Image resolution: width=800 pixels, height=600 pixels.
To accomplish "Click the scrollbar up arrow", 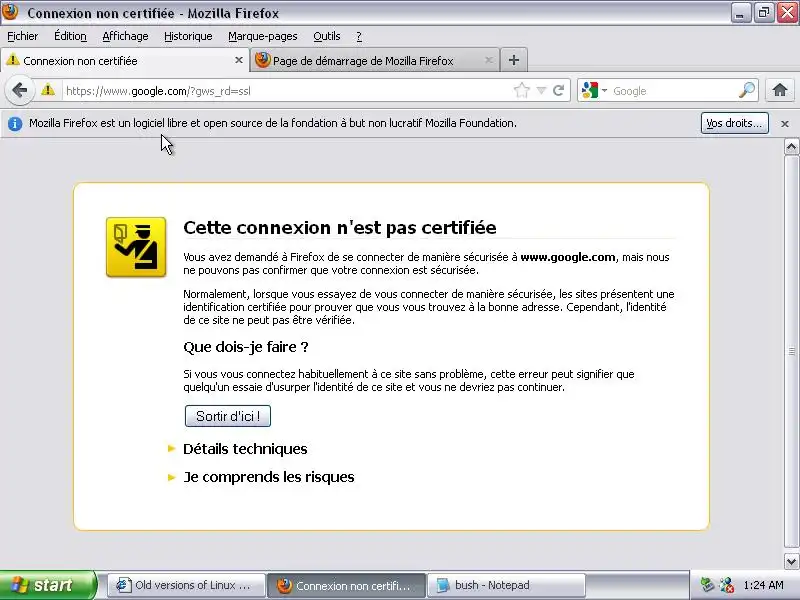I will pyautogui.click(x=791, y=147).
